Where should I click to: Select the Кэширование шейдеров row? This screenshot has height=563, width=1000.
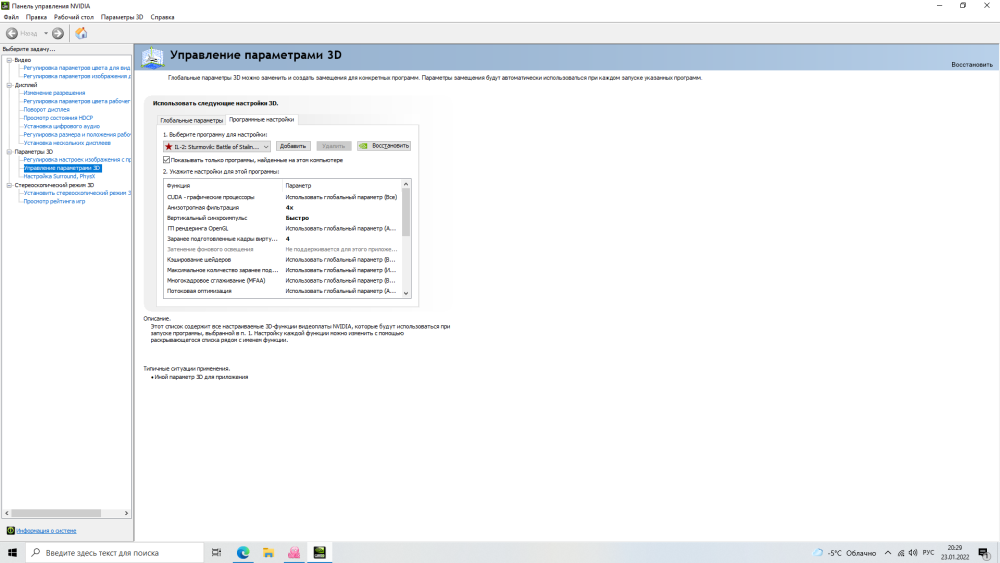click(283, 260)
